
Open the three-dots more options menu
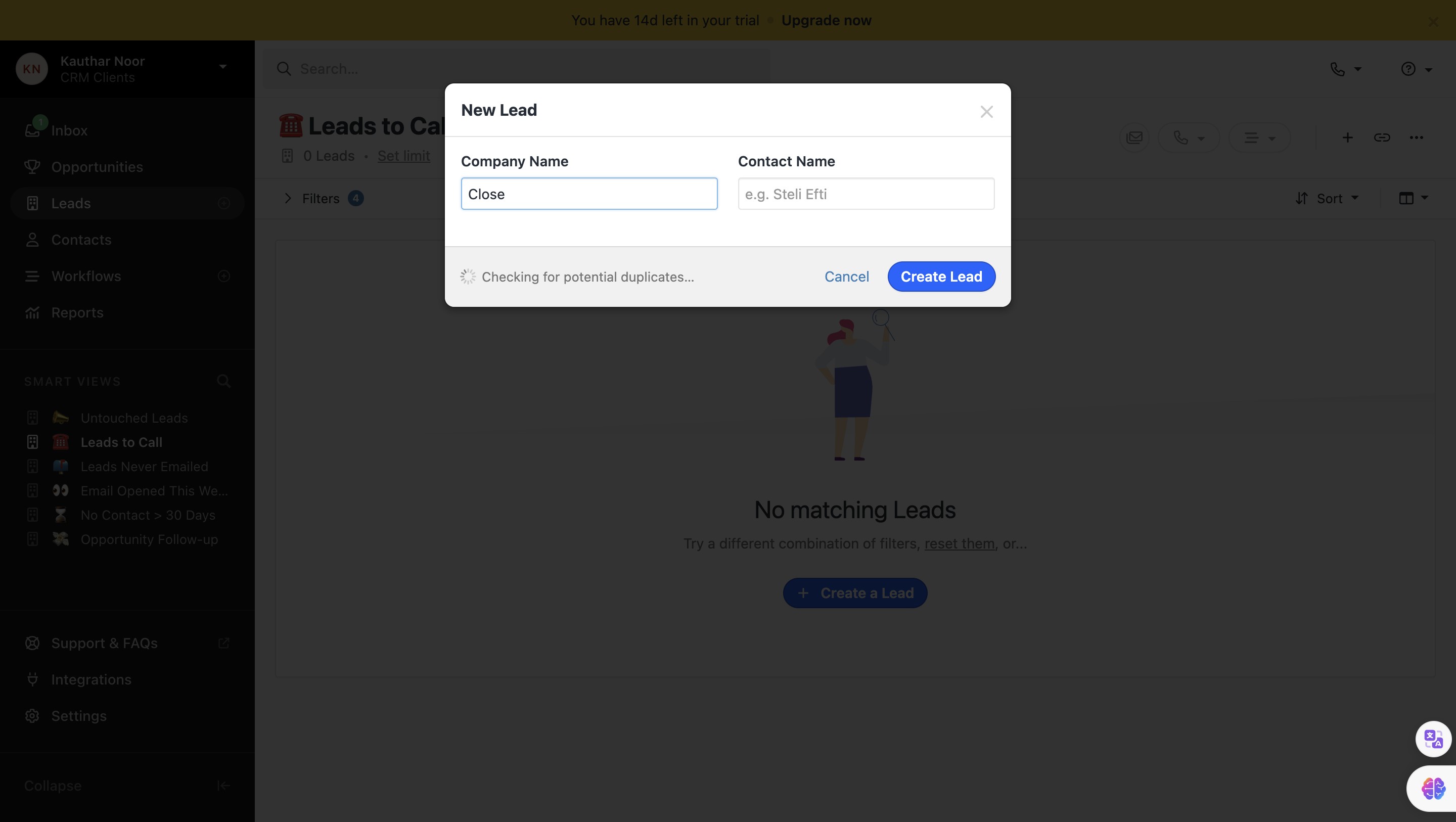click(1416, 138)
